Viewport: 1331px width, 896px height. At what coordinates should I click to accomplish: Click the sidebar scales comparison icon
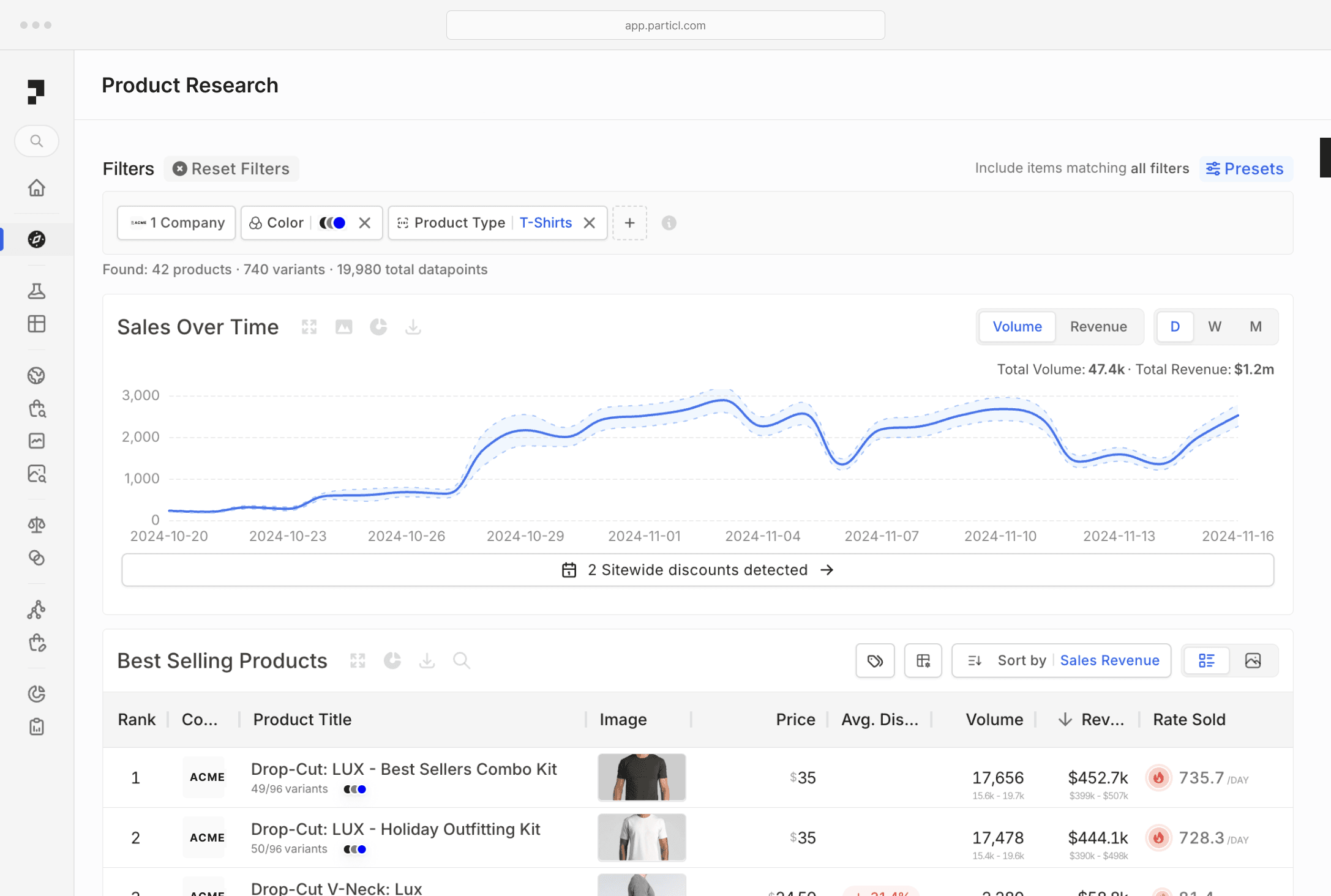coord(37,525)
